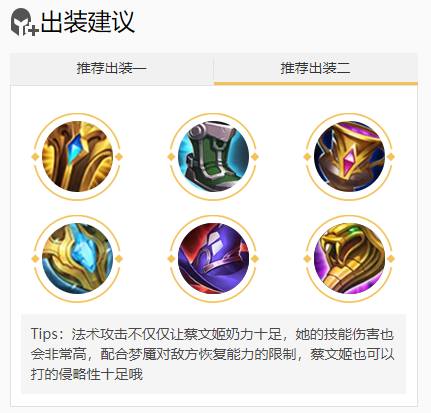The width and height of the screenshot is (431, 413).
Task: Click left diamond marker of snake staff
Action: click(307, 259)
